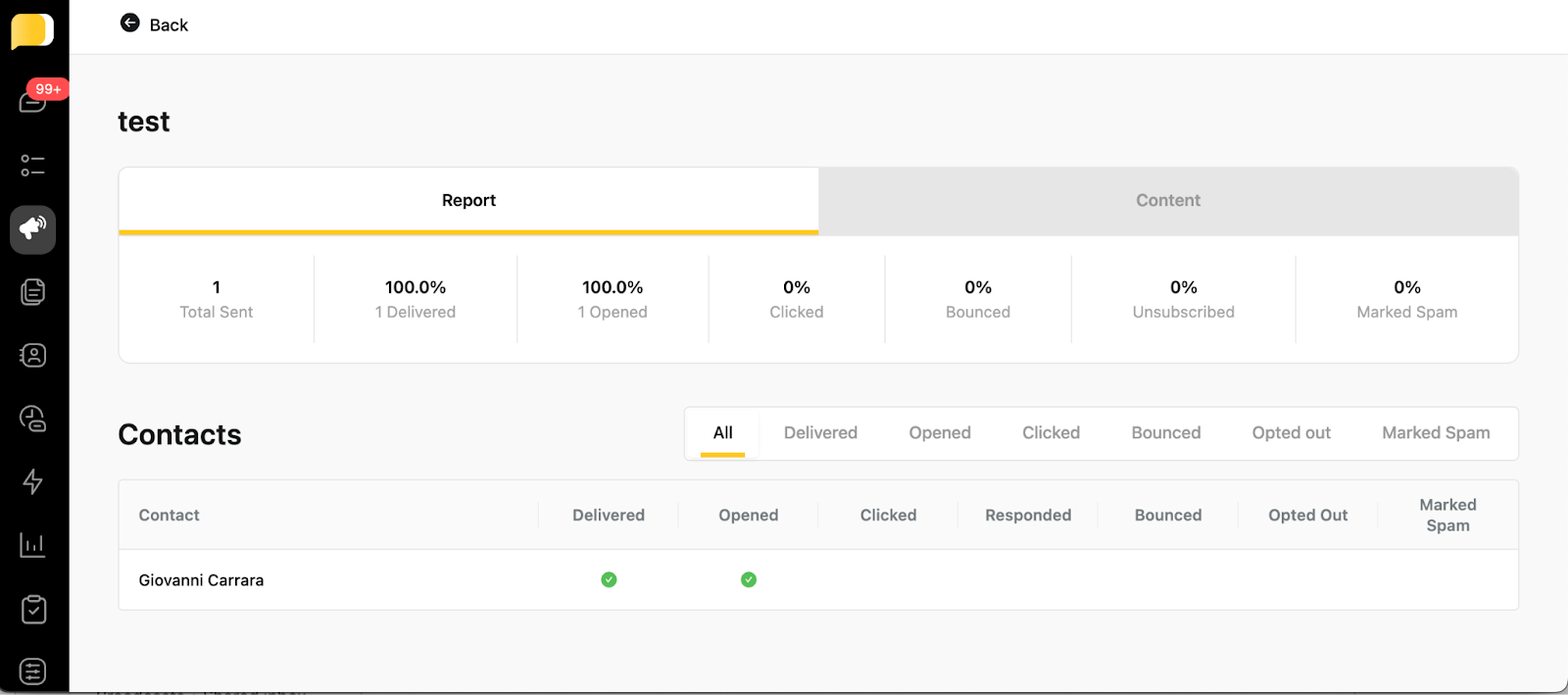
Task: Filter contacts by Delivered
Action: [820, 432]
